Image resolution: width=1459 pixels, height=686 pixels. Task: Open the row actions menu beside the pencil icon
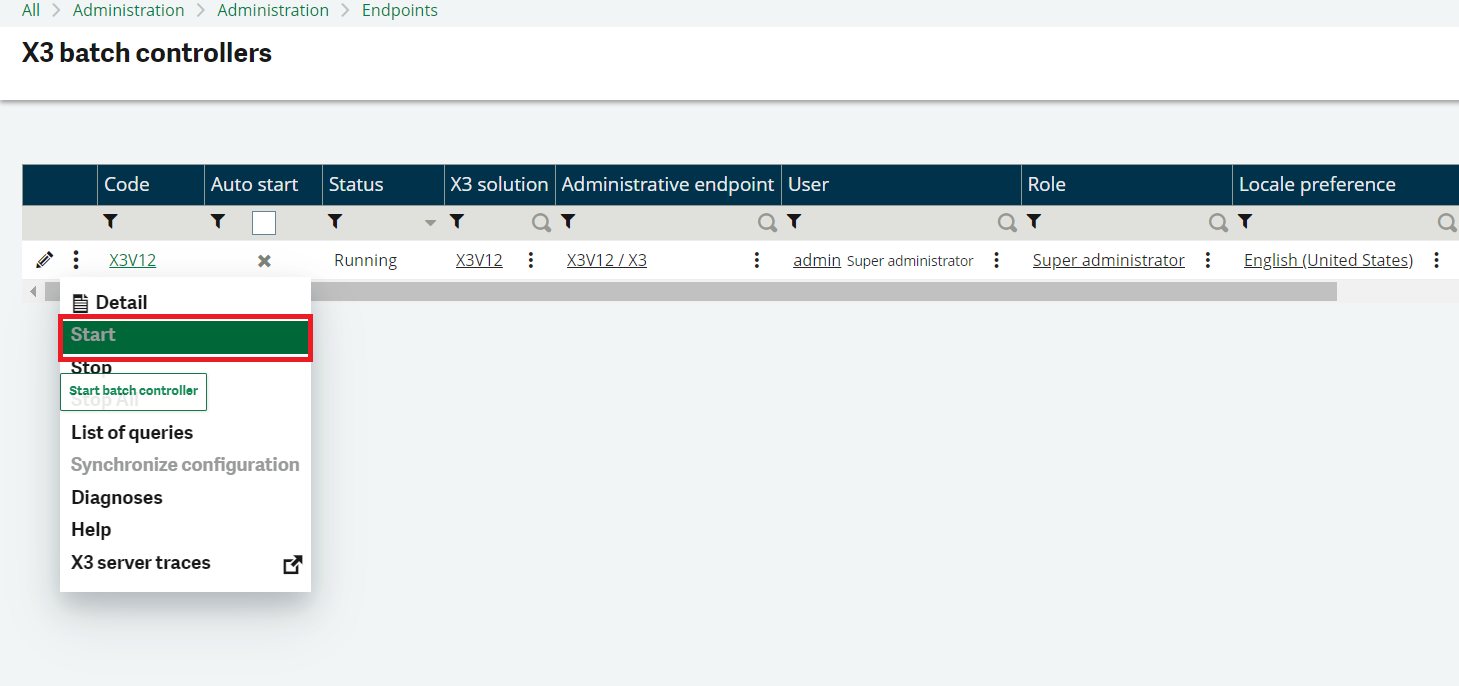coord(76,259)
